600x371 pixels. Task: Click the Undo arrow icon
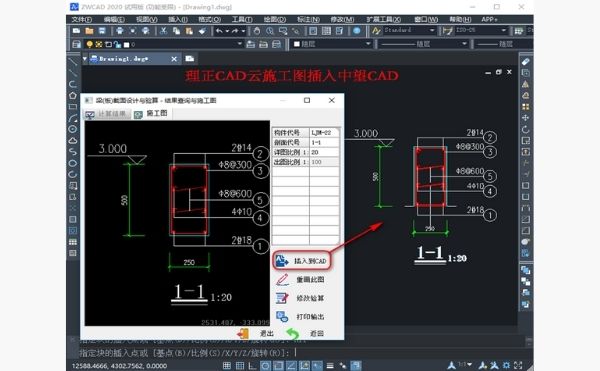click(x=219, y=31)
